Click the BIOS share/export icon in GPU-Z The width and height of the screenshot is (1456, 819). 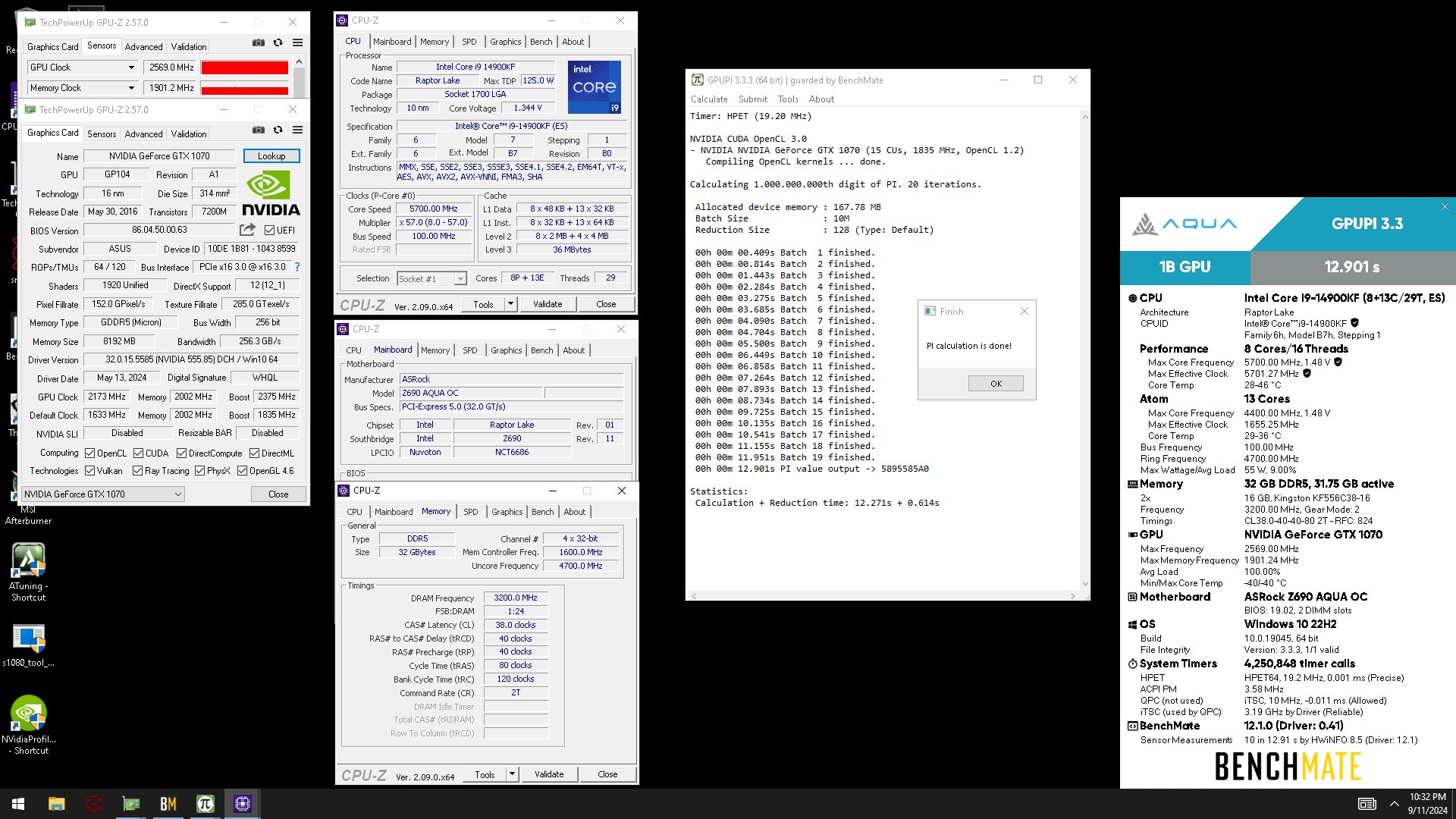coord(247,230)
